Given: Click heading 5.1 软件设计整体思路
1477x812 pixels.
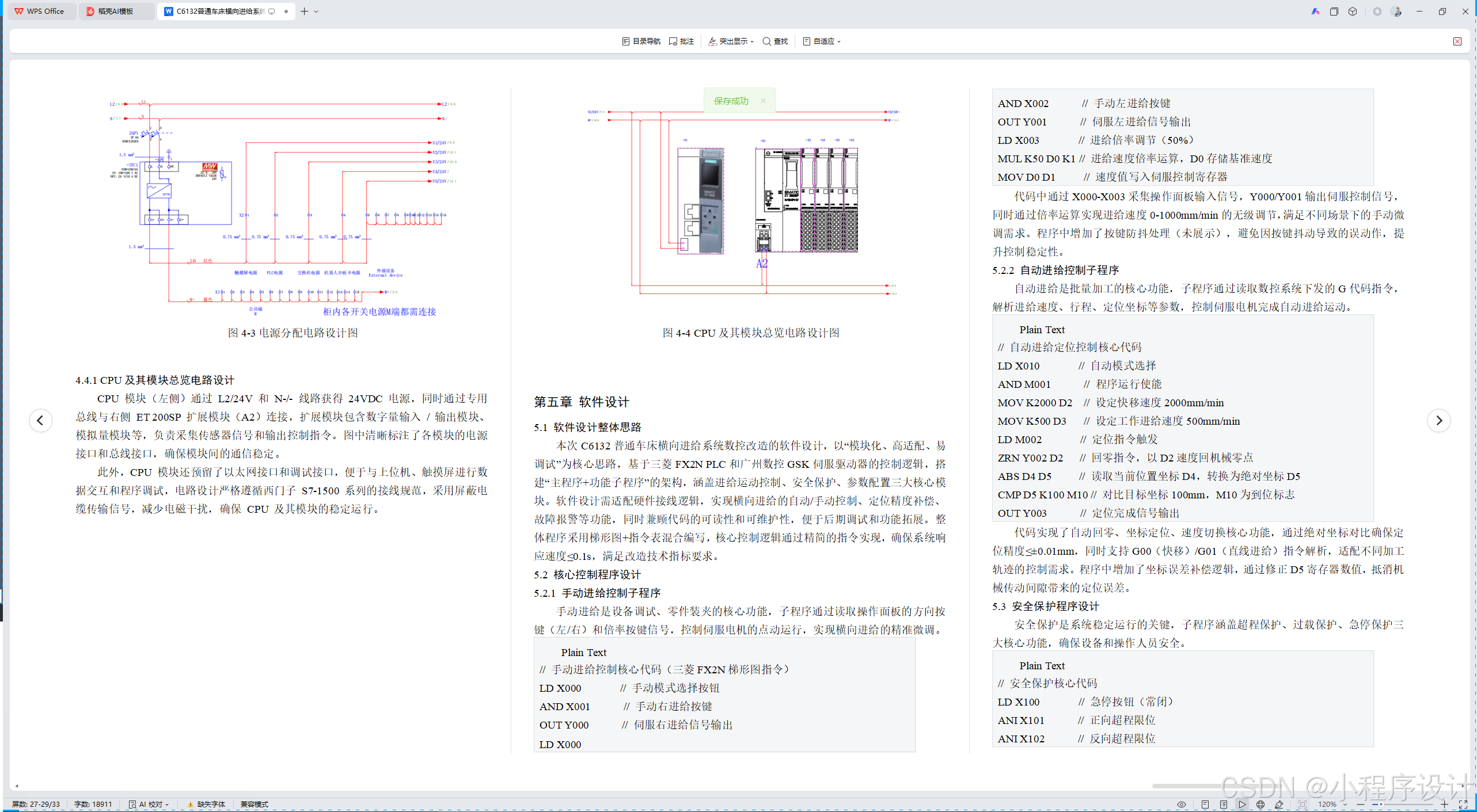Looking at the screenshot, I should click(x=587, y=427).
